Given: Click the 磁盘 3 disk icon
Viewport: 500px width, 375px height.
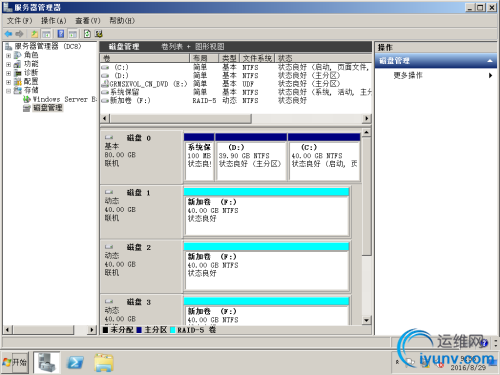Looking at the screenshot, I should pyautogui.click(x=109, y=302).
